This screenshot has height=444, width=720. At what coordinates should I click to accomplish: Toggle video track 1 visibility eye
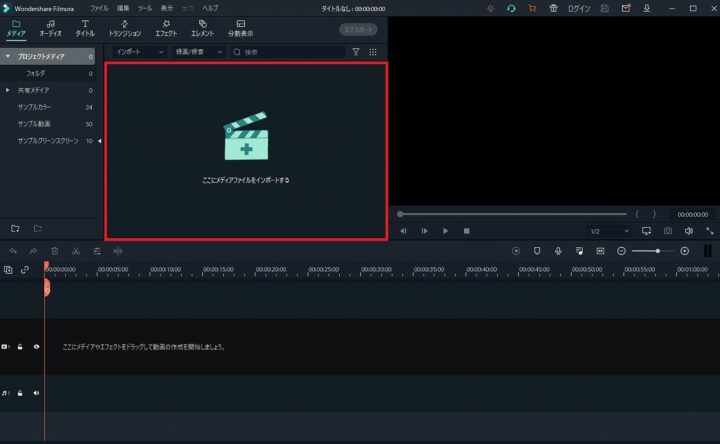pos(37,347)
